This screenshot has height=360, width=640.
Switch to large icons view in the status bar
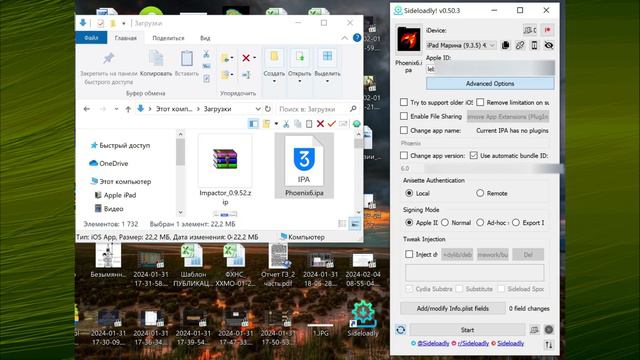click(355, 224)
